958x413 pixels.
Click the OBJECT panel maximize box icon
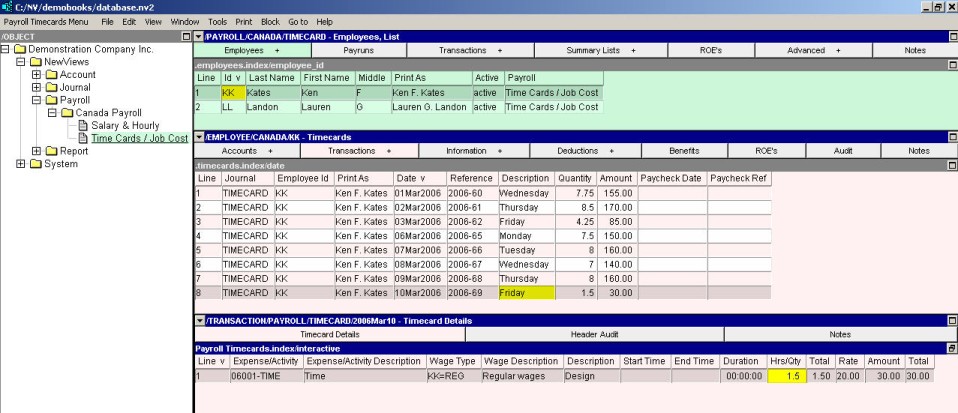point(186,37)
